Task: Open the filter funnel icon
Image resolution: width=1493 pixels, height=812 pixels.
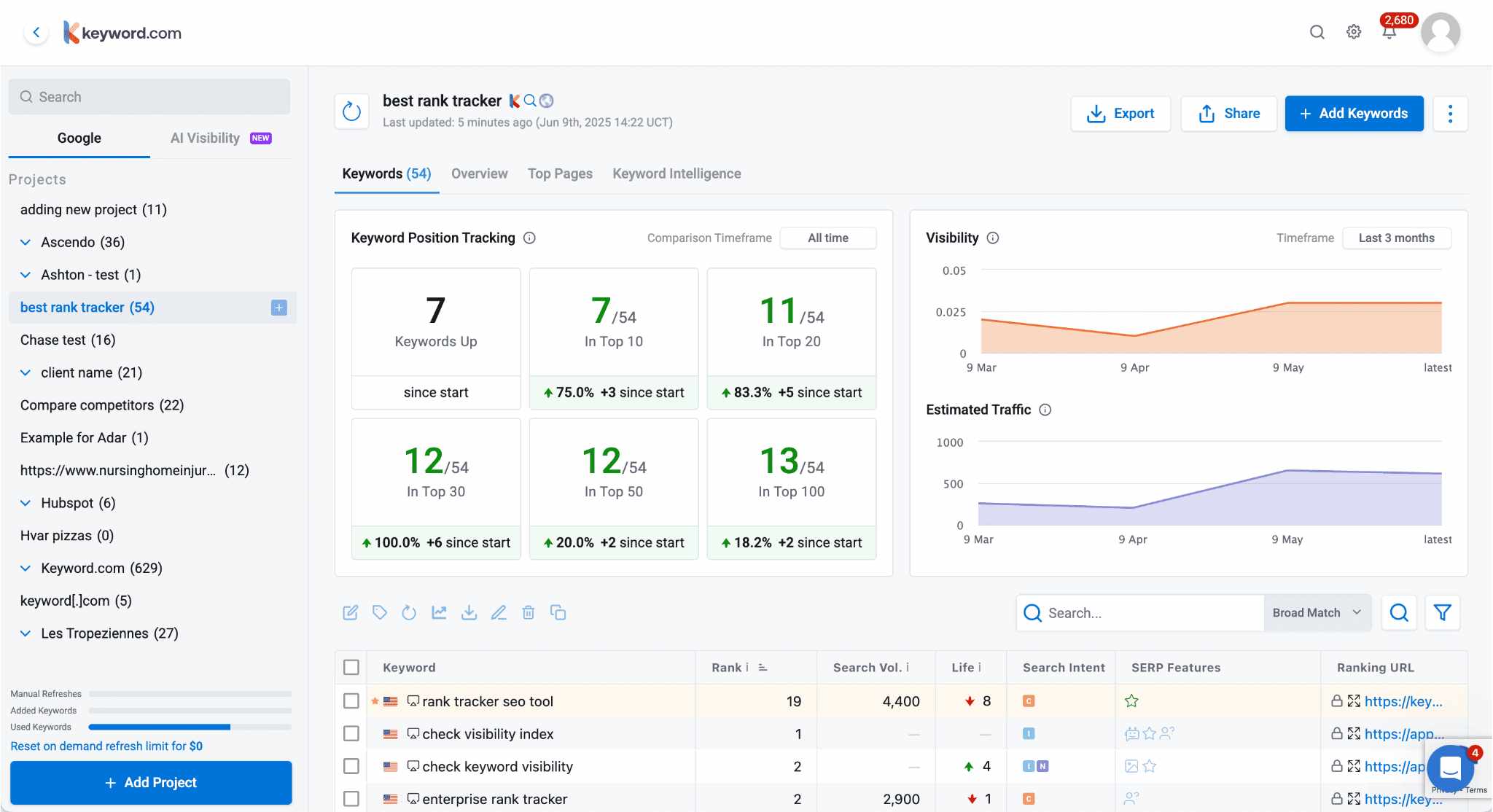Action: coord(1442,612)
